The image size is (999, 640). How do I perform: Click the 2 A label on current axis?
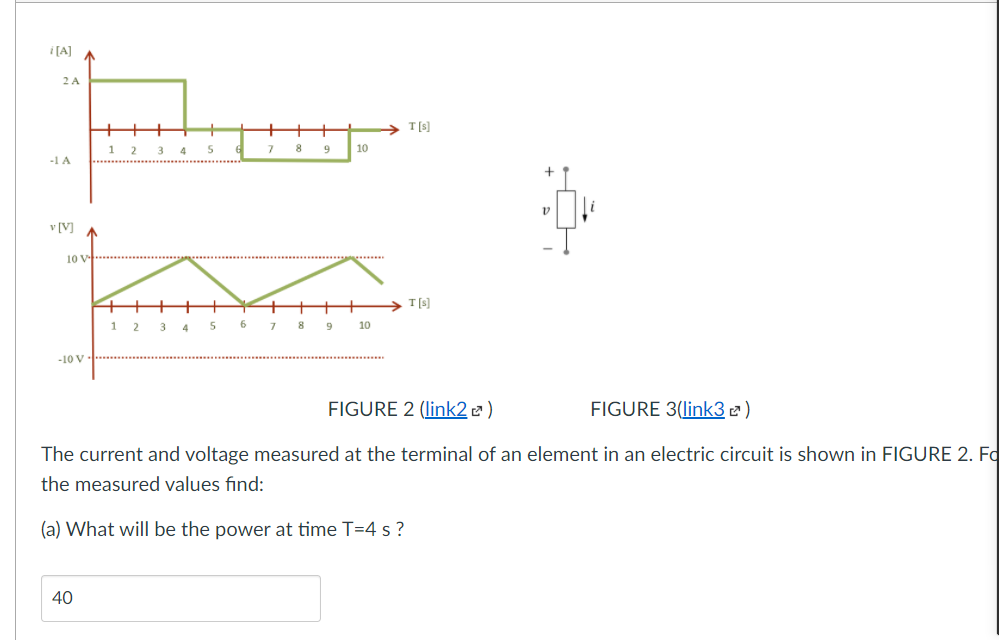tap(71, 81)
